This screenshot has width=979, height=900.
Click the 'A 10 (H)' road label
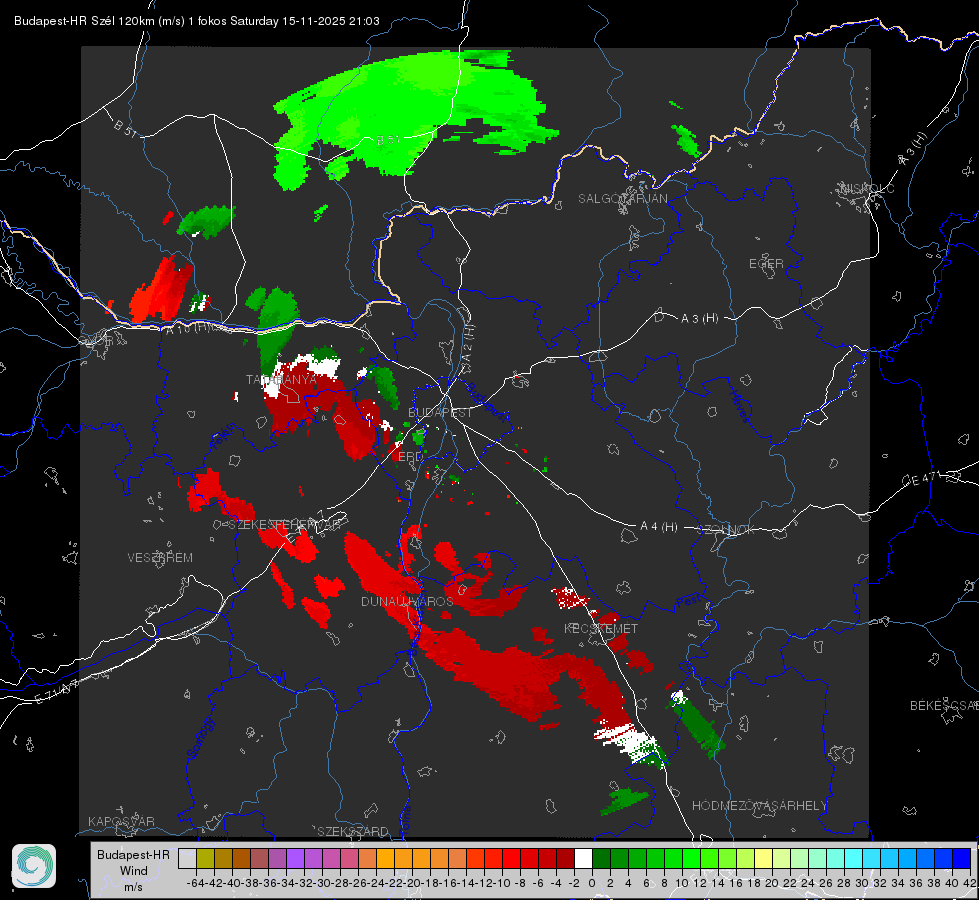189,329
